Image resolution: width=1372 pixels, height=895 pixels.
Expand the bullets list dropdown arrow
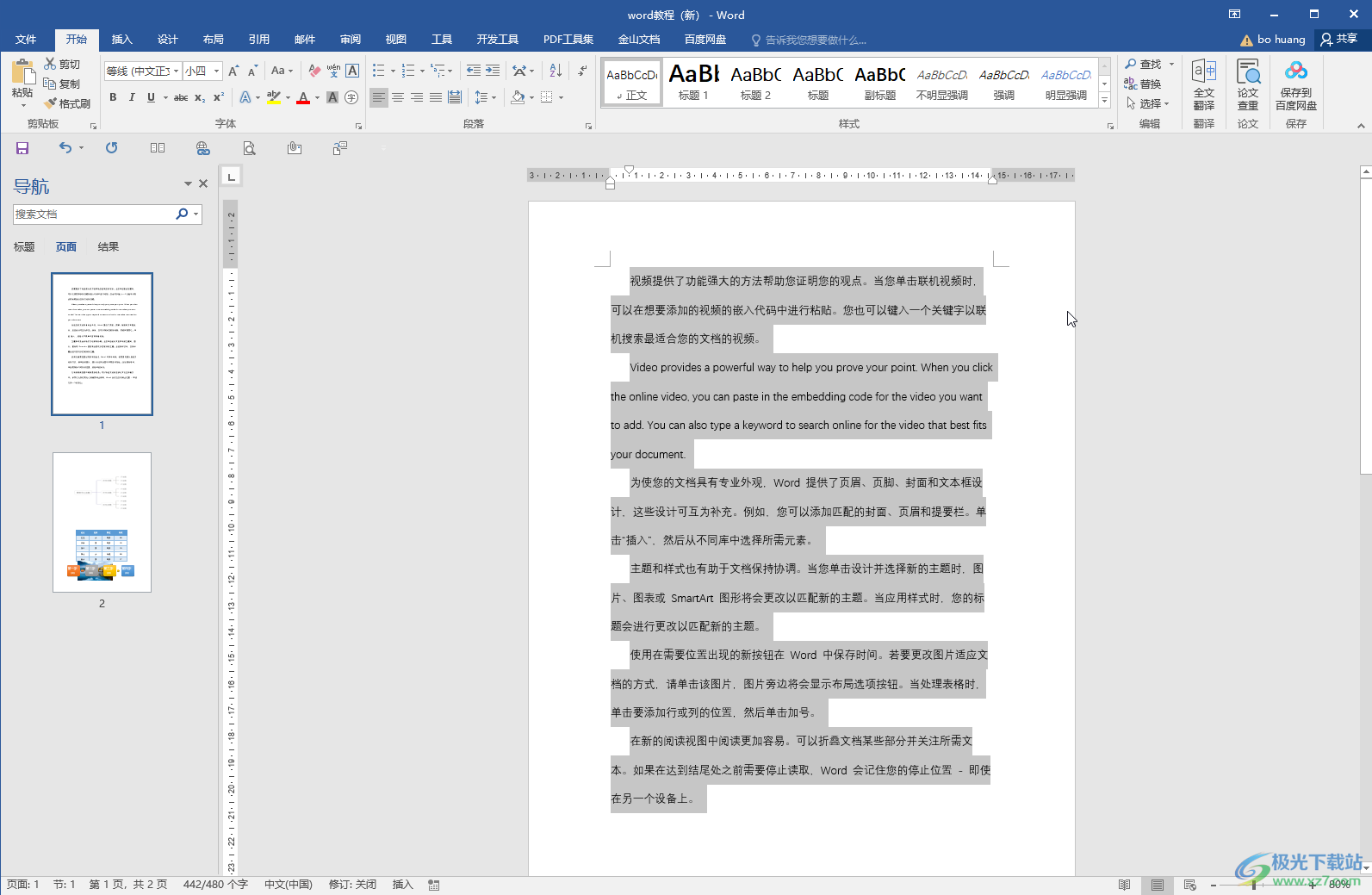coord(393,71)
